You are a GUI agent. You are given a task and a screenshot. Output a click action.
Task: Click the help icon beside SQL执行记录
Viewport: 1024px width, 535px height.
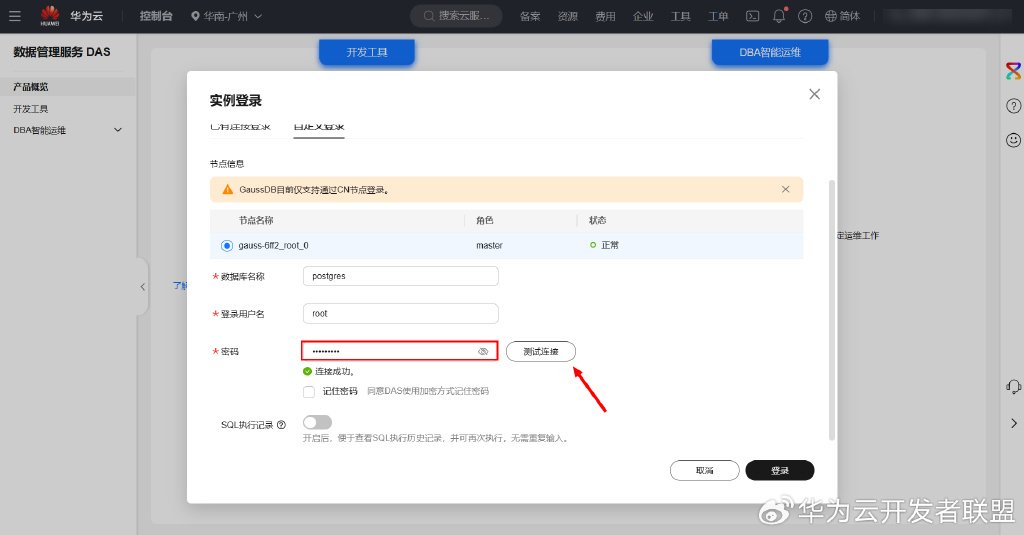281,425
